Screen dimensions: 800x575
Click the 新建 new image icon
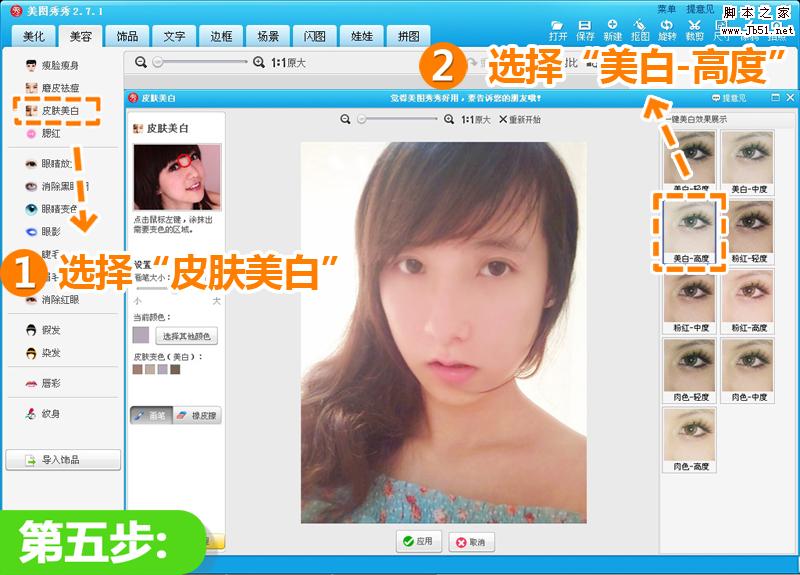click(612, 31)
